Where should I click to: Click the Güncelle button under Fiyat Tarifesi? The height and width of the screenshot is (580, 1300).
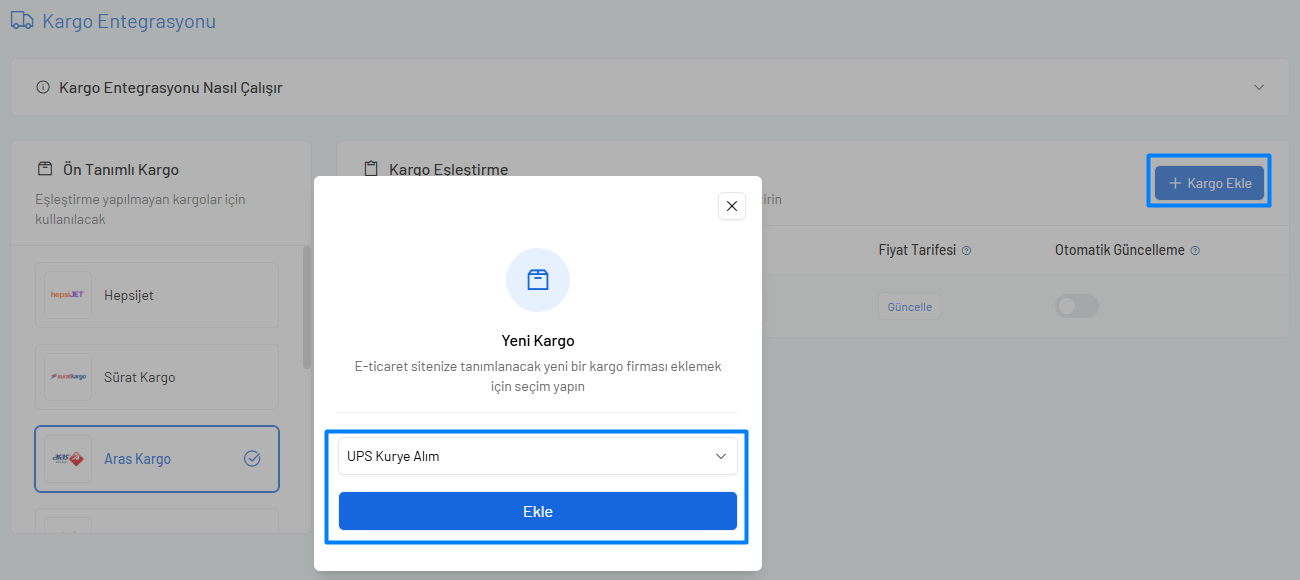point(910,307)
